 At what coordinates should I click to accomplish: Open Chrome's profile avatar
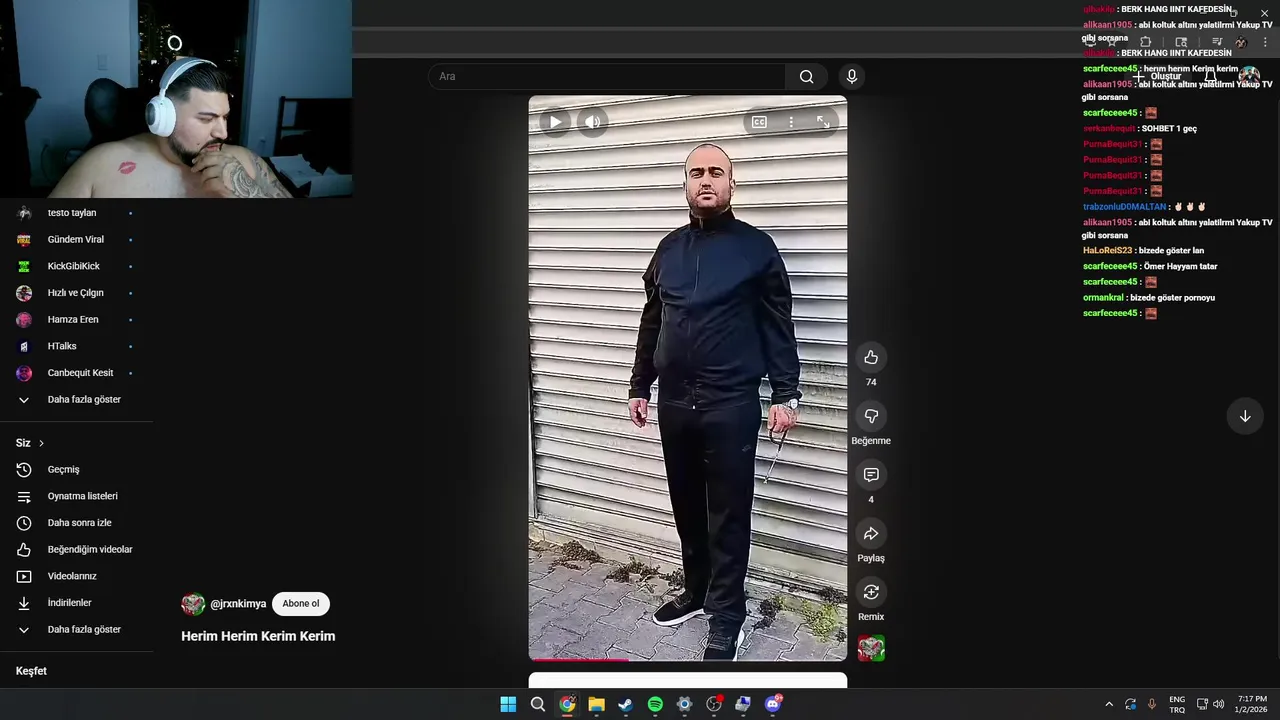point(1241,42)
